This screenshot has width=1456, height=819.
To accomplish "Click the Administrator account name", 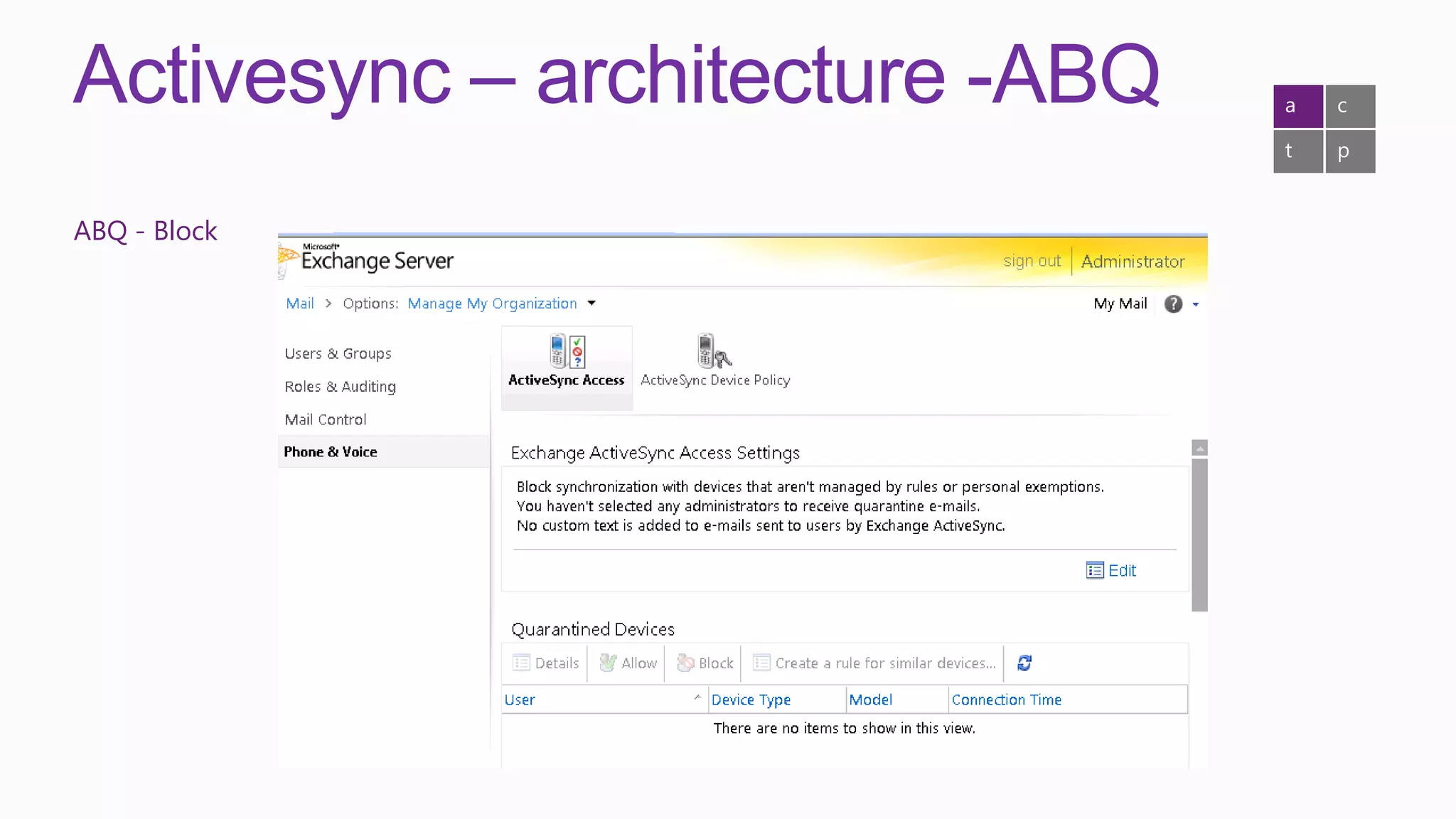I will (x=1133, y=262).
